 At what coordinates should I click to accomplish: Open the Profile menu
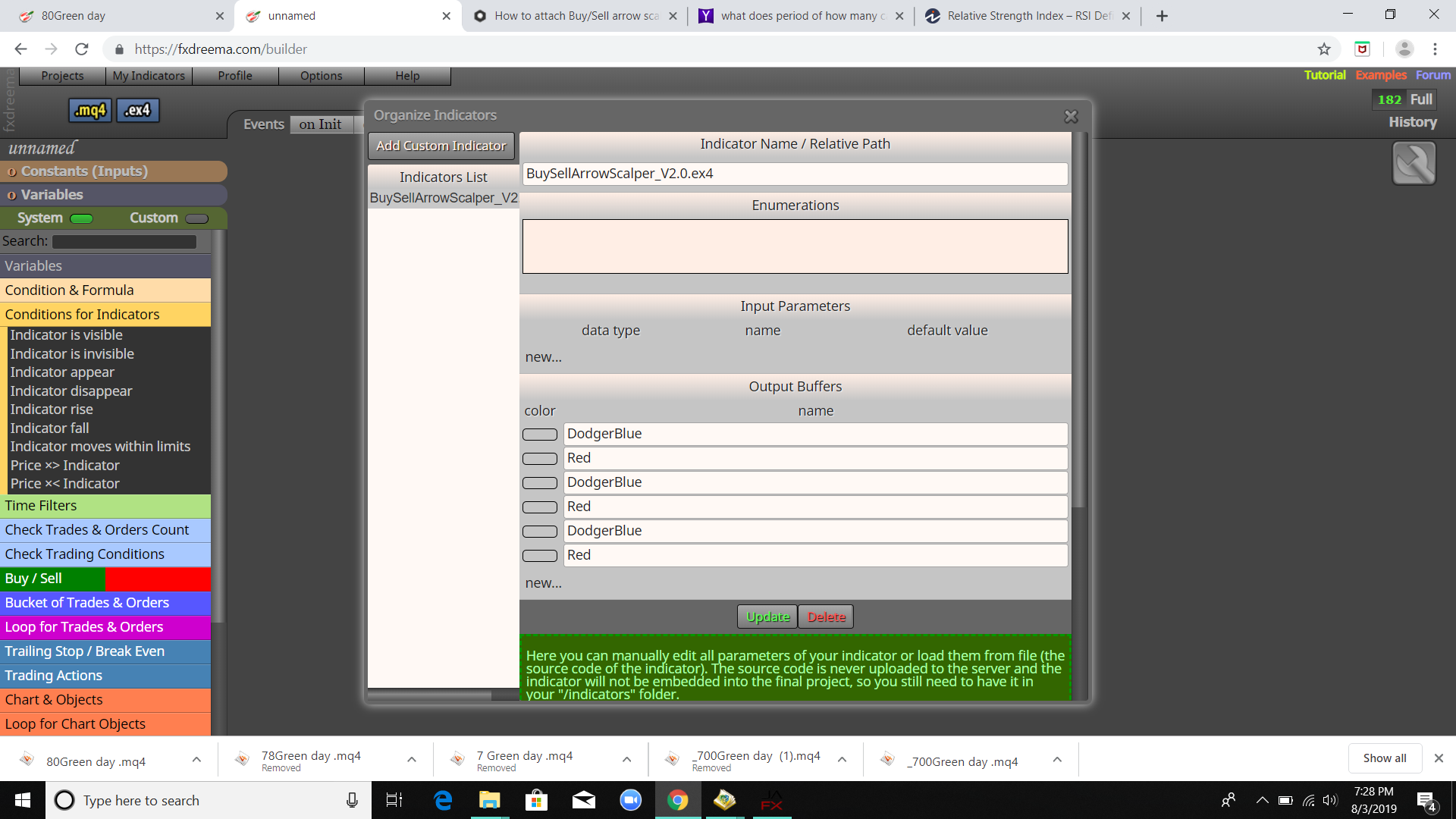tap(235, 76)
